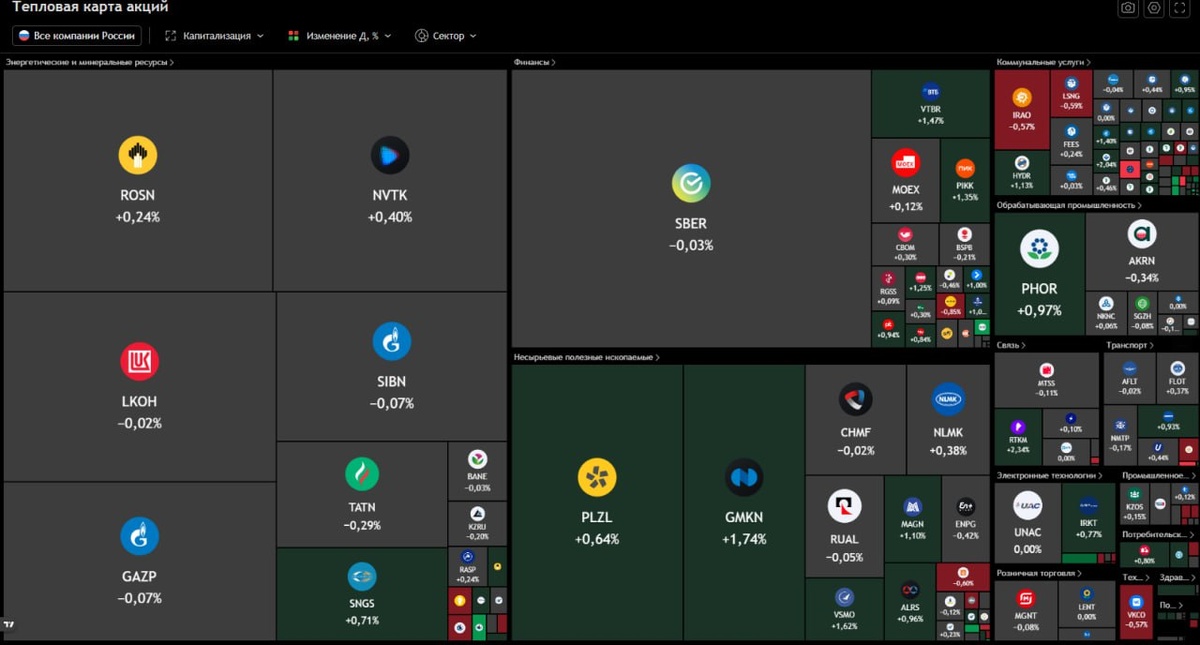This screenshot has height=645, width=1200.
Task: Open the 'Коммунальные услуги' sector header
Action: [x=1043, y=62]
